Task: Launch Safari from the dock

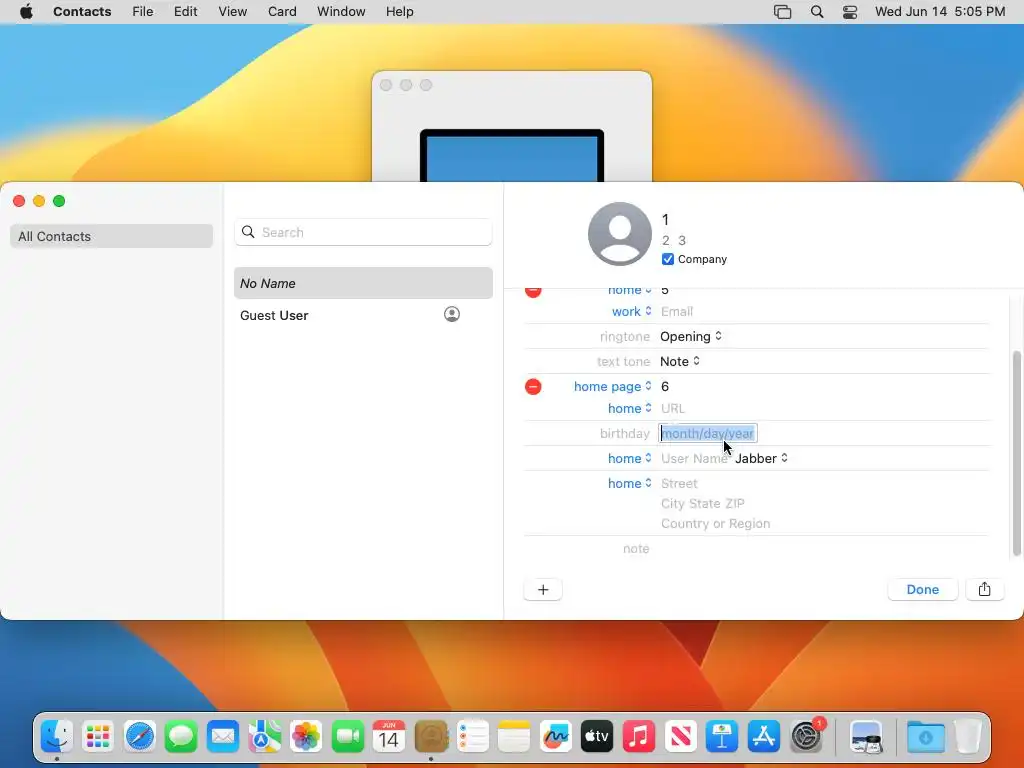Action: coord(140,737)
